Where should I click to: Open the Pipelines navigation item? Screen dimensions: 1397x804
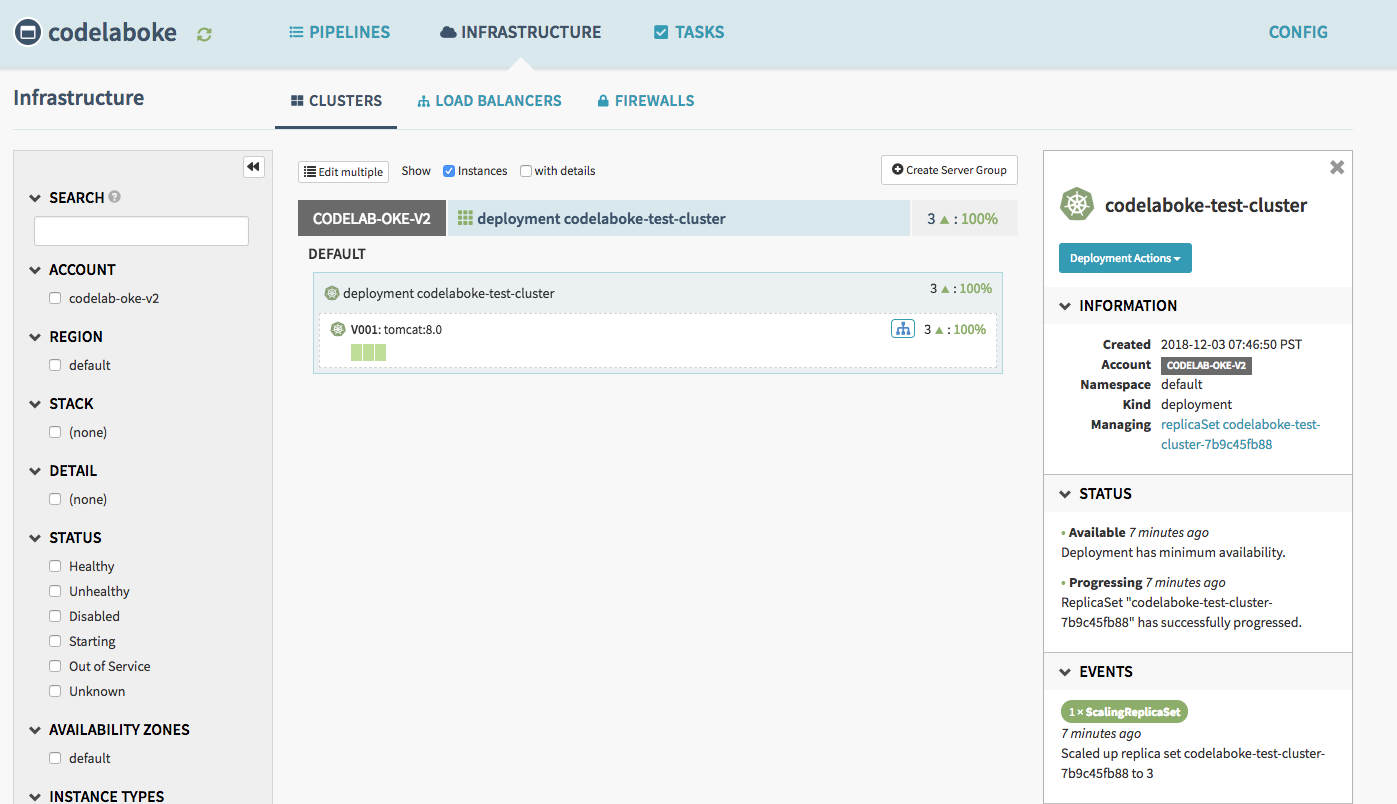339,32
